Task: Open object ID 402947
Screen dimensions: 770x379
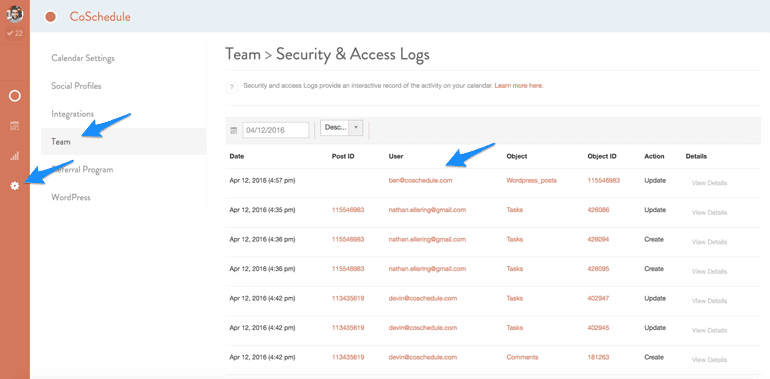Action: [598, 298]
